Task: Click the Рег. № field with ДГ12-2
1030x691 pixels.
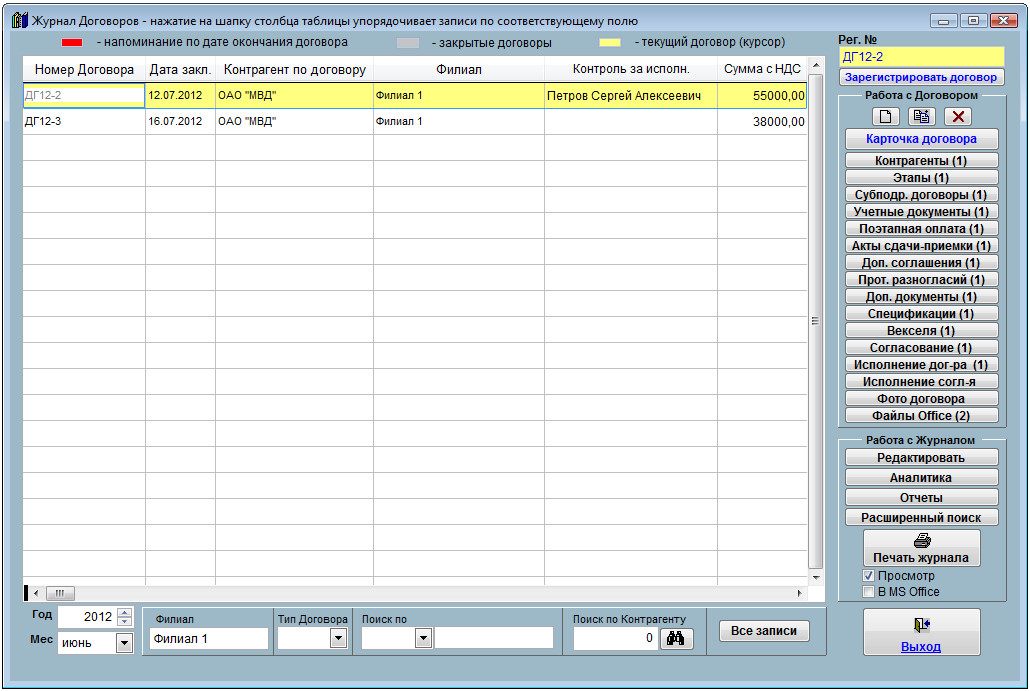Action: pyautogui.click(x=921, y=56)
